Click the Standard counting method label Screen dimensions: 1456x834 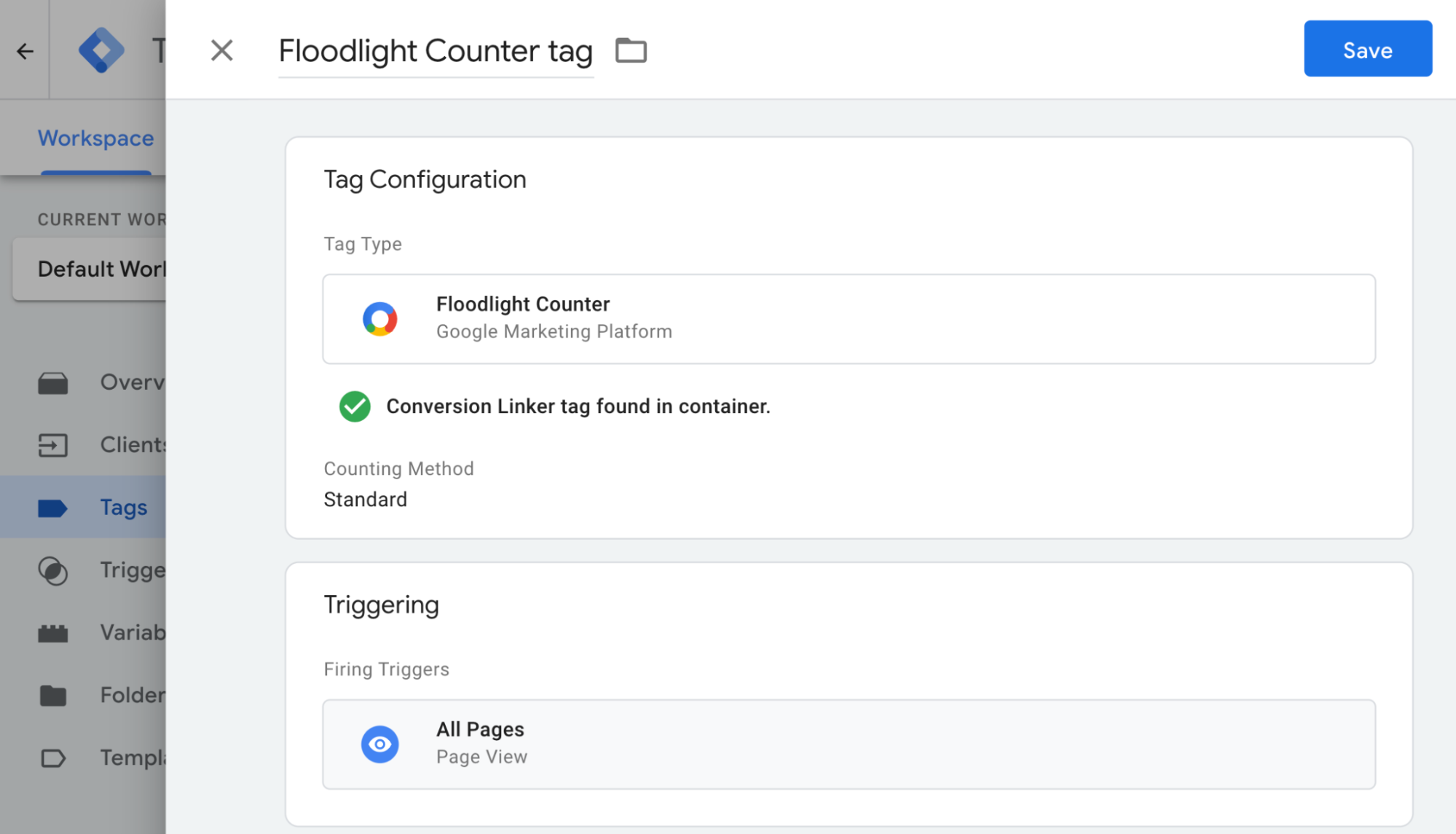coord(365,498)
